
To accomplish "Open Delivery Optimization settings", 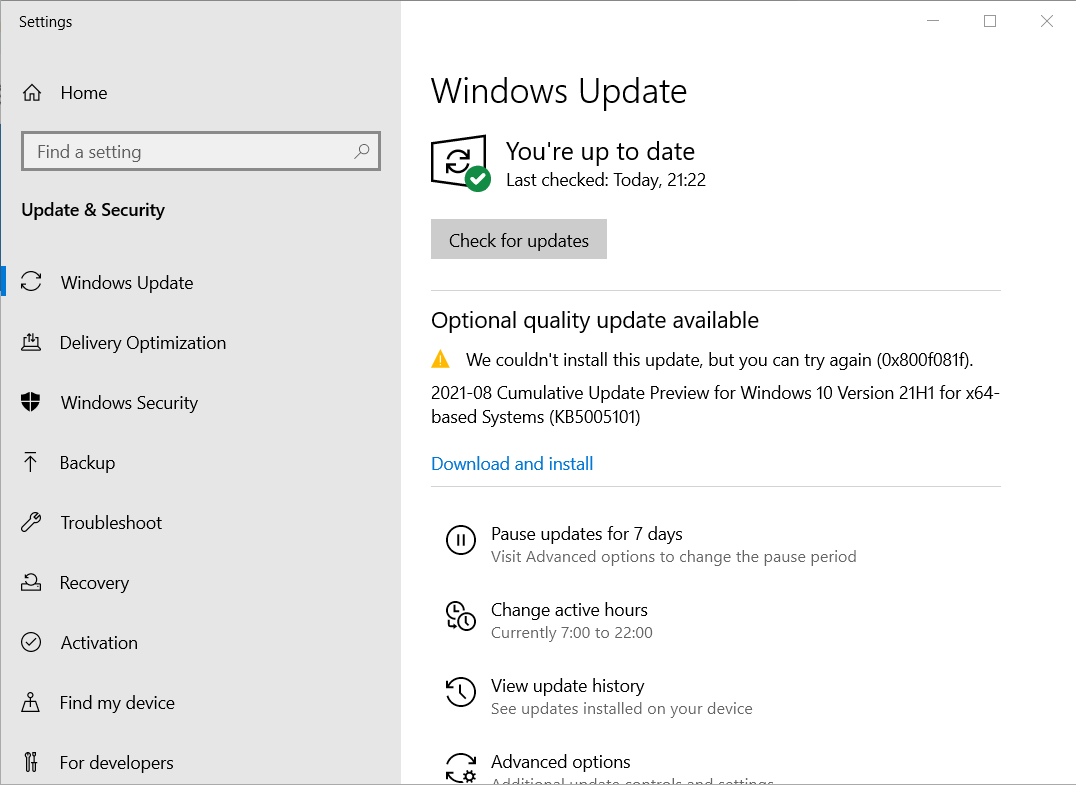I will point(200,342).
